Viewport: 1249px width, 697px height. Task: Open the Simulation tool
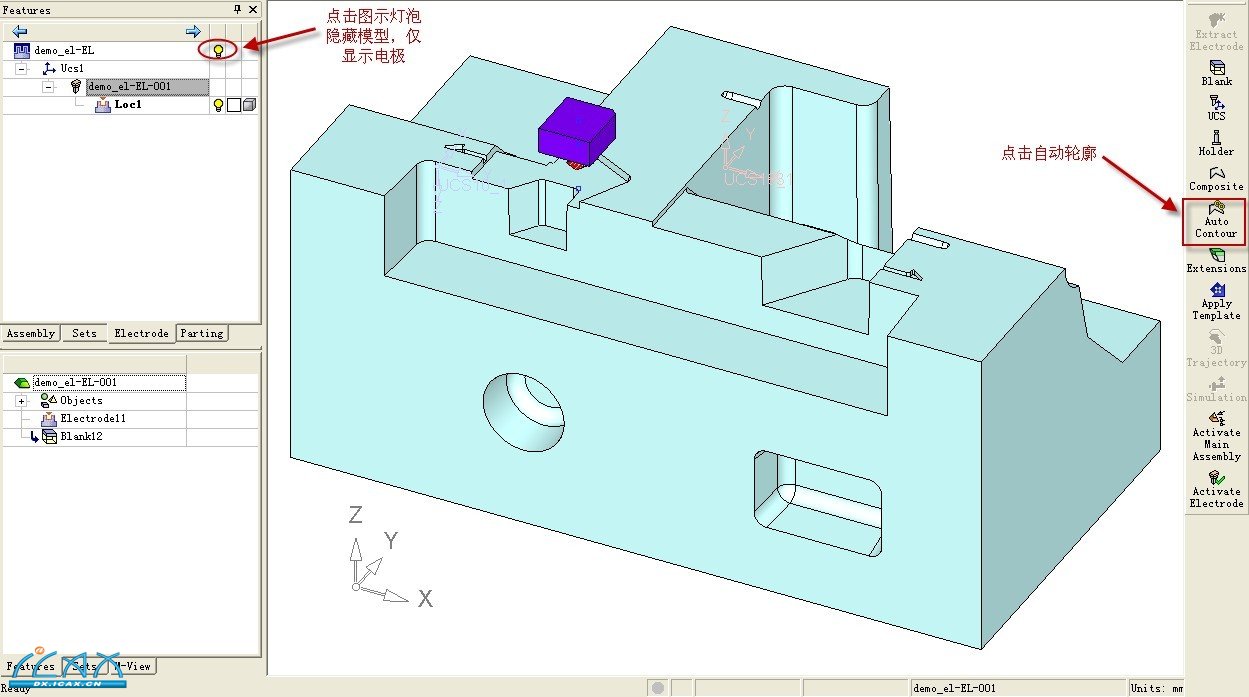click(x=1216, y=389)
